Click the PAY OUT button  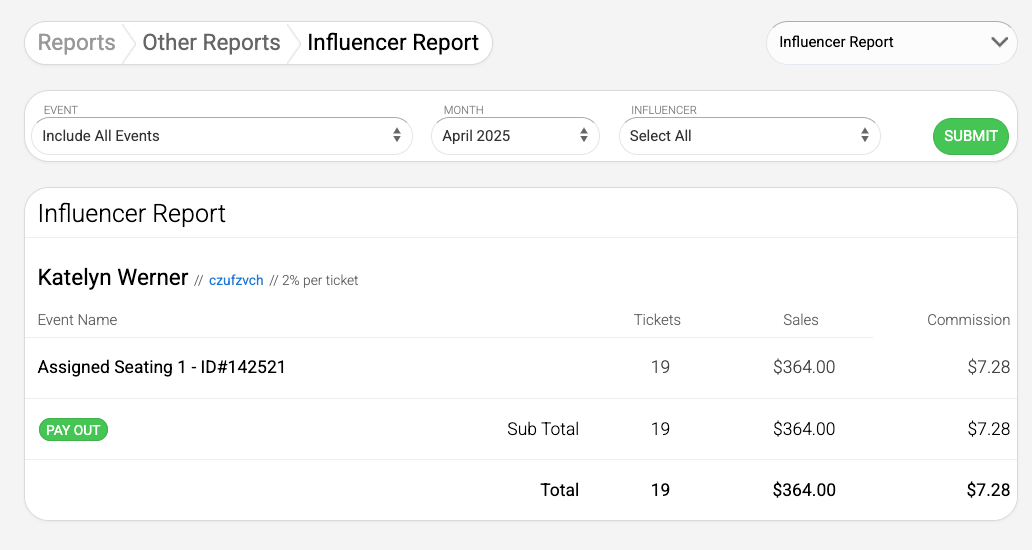73,430
